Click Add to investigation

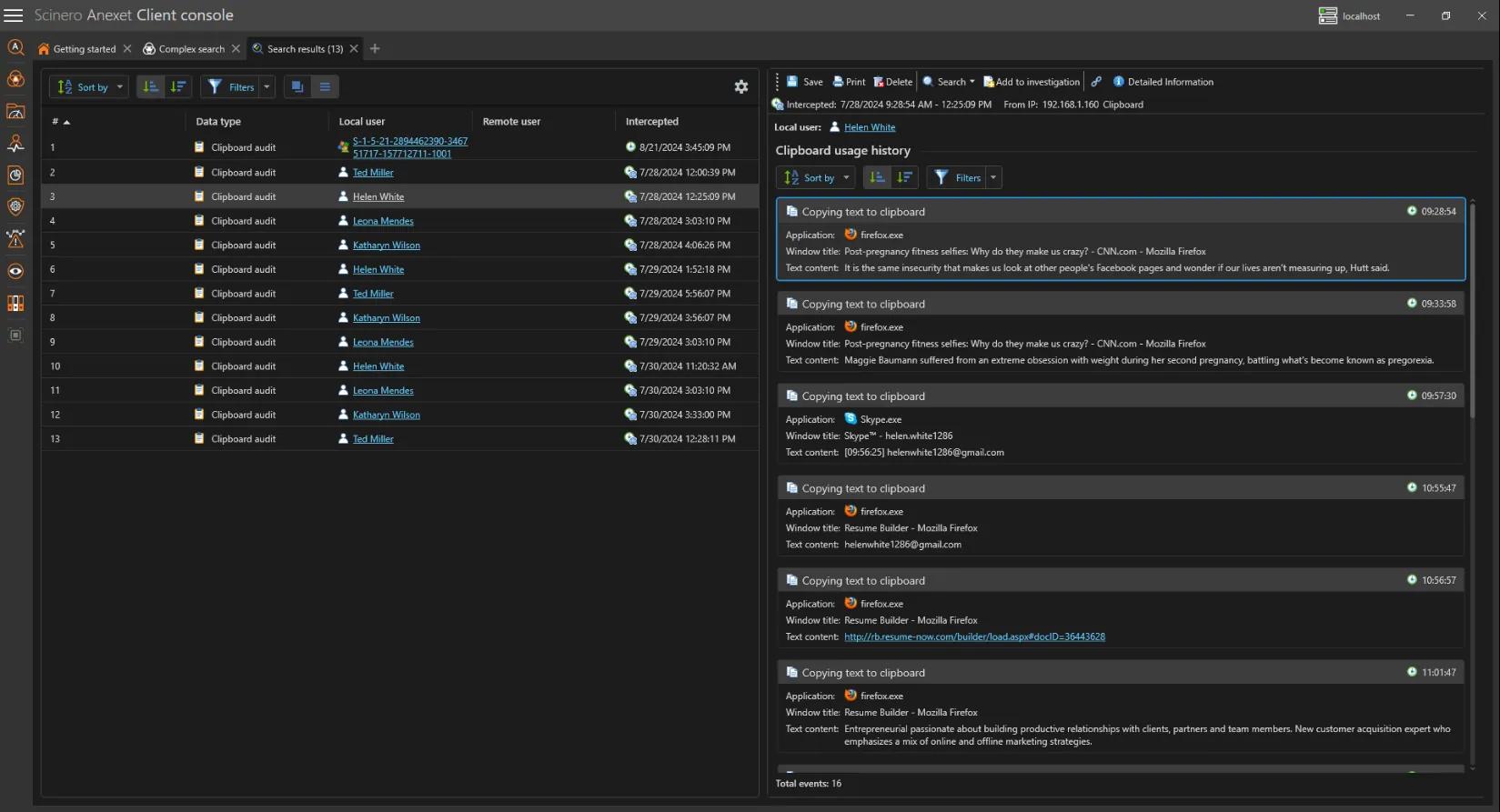tap(1032, 82)
